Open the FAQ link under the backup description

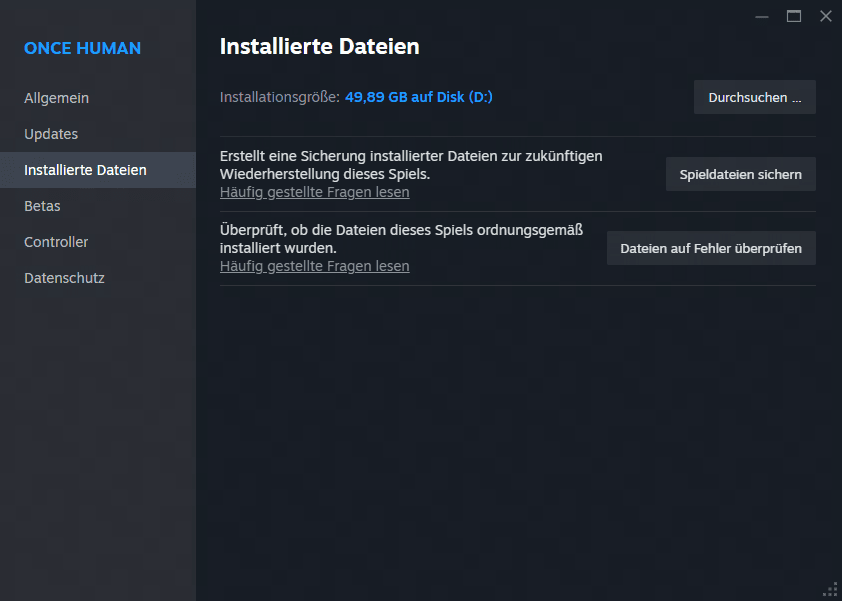point(315,192)
